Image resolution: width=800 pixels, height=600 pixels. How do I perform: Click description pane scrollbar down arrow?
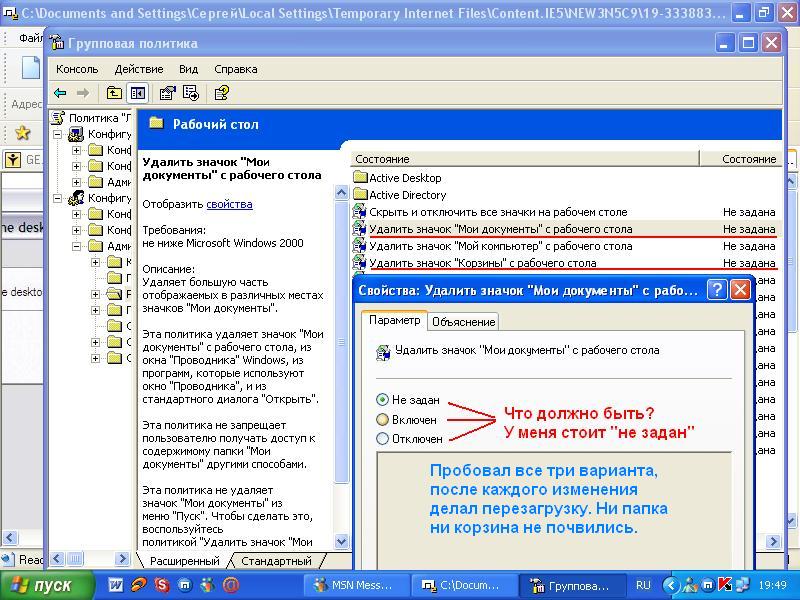[341, 541]
